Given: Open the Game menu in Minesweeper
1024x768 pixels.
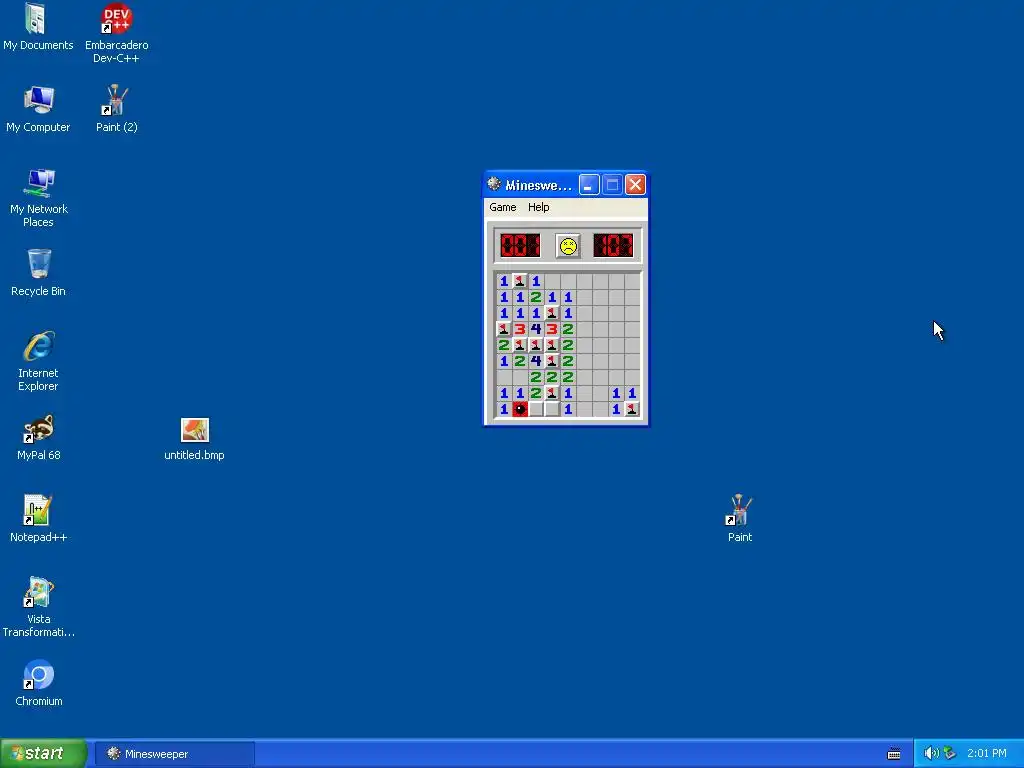Looking at the screenshot, I should 502,207.
